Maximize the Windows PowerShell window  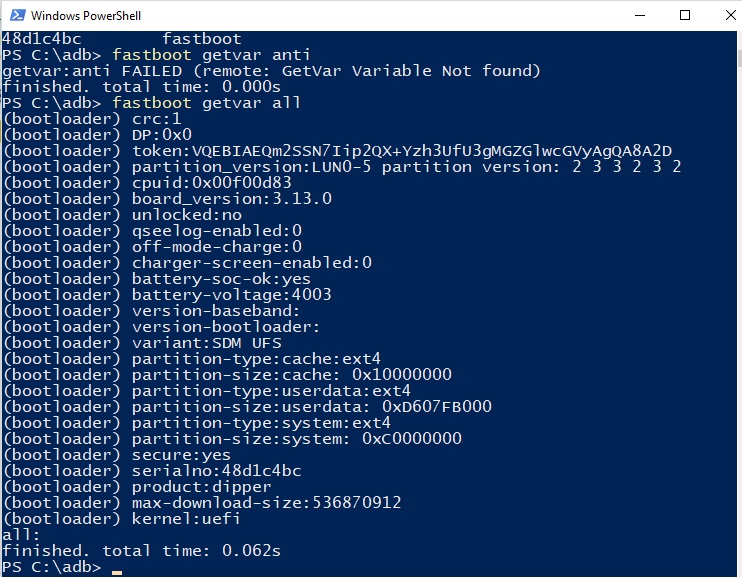(x=685, y=15)
